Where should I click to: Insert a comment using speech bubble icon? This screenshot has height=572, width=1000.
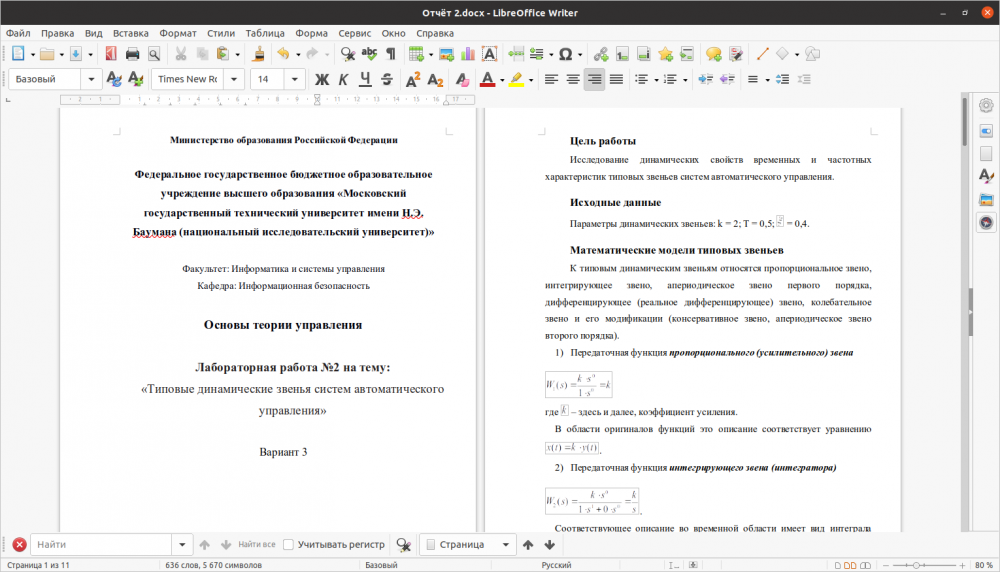click(713, 54)
